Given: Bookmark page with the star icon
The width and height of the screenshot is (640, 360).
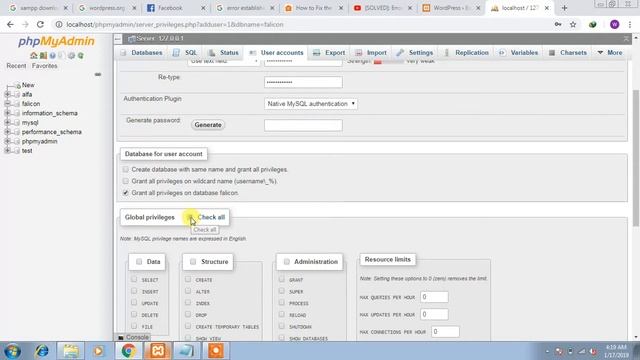Looking at the screenshot, I should [573, 24].
